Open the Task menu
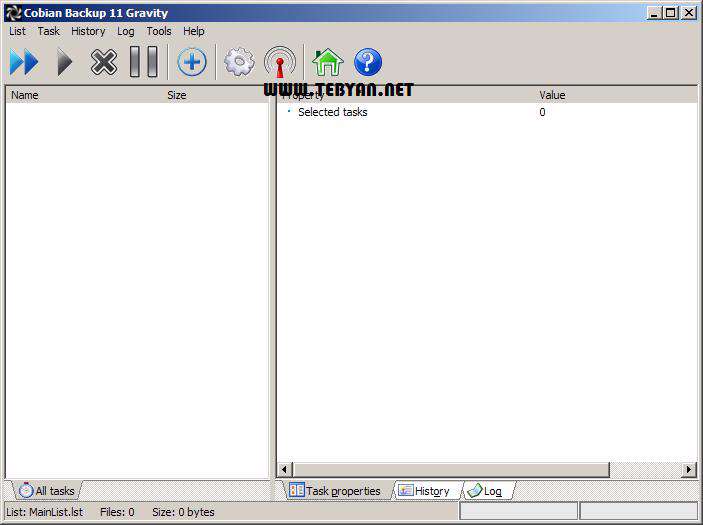This screenshot has width=703, height=525. 48,31
